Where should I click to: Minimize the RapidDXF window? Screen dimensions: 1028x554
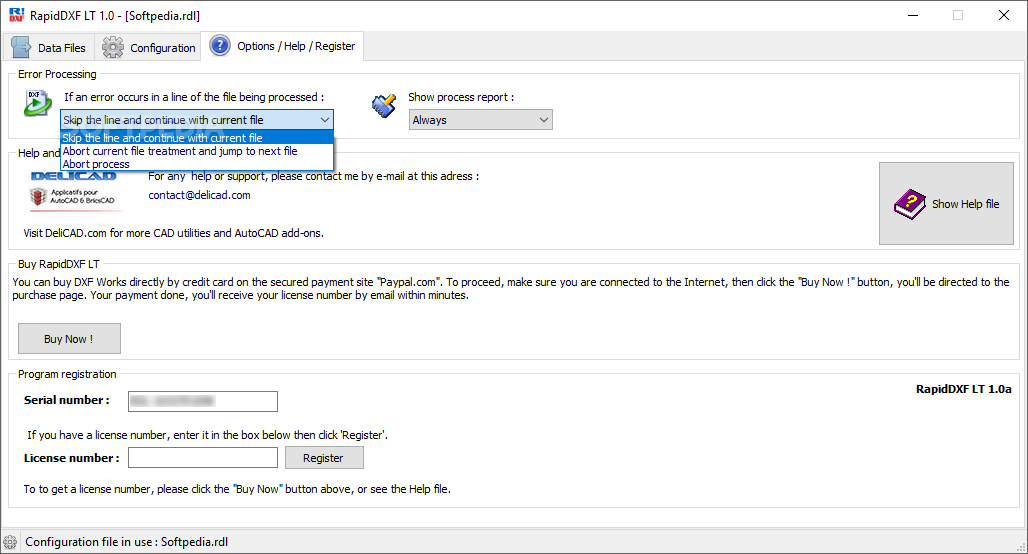point(913,15)
